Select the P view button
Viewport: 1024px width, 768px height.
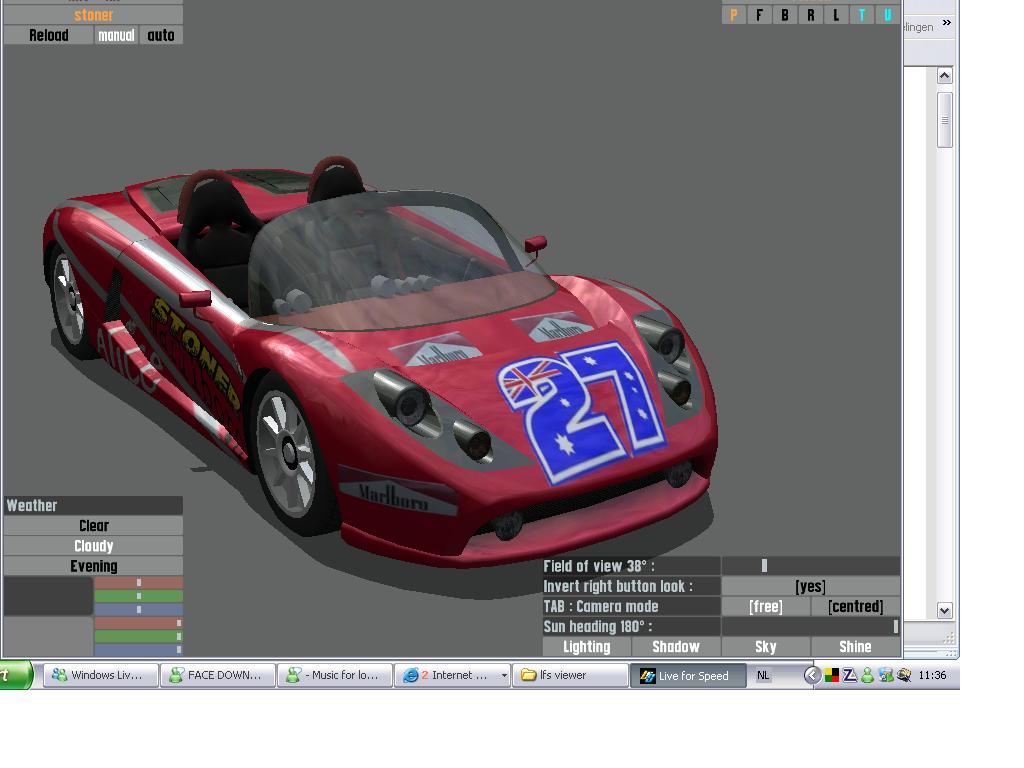(x=733, y=14)
